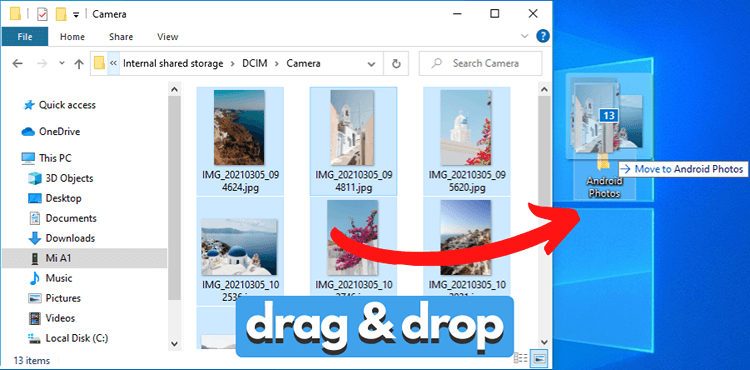This screenshot has width=750, height=370.
Task: Switch to Details view in status bar
Action: tap(521, 358)
